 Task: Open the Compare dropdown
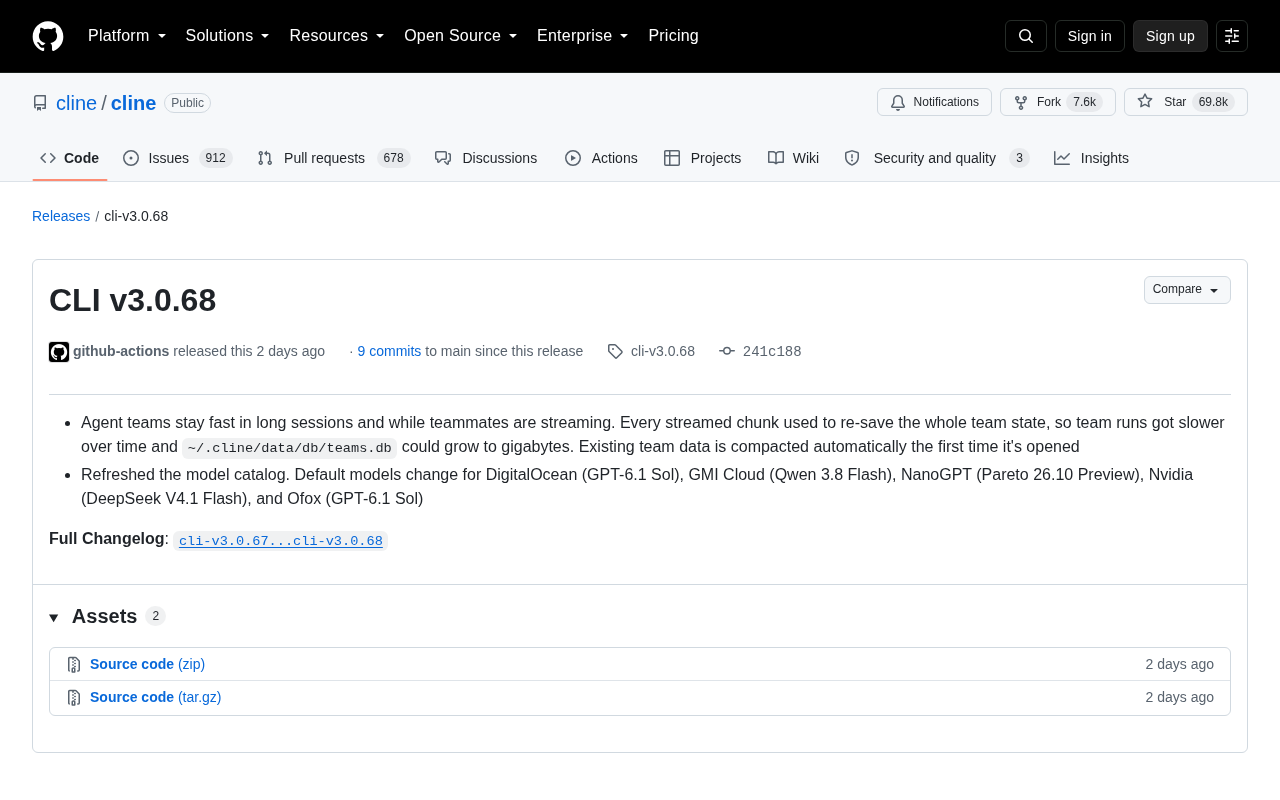[x=1187, y=290]
